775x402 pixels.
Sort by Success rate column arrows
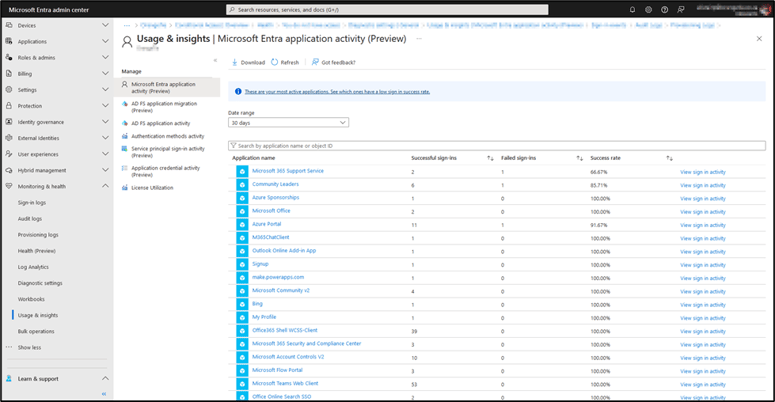(669, 158)
